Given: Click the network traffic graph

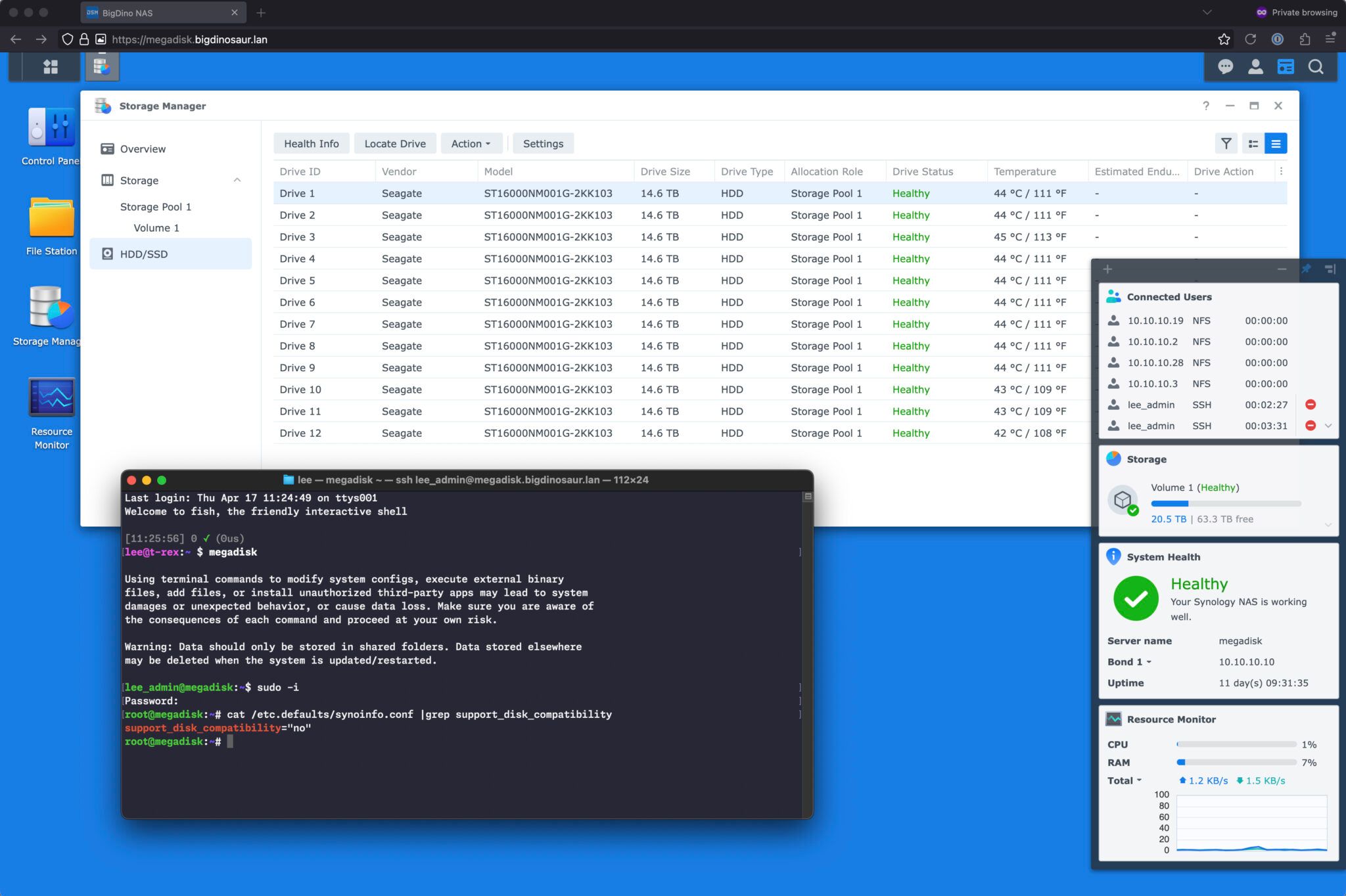Looking at the screenshot, I should [x=1251, y=824].
